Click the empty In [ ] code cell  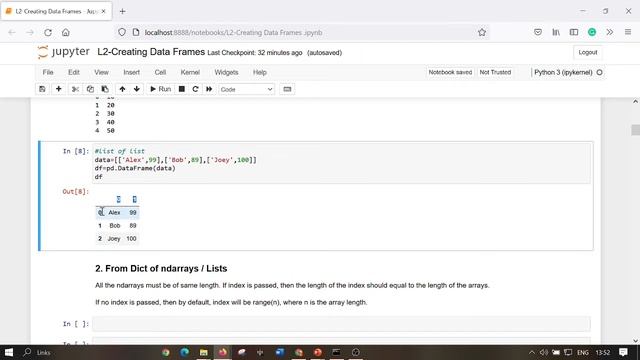(x=341, y=324)
